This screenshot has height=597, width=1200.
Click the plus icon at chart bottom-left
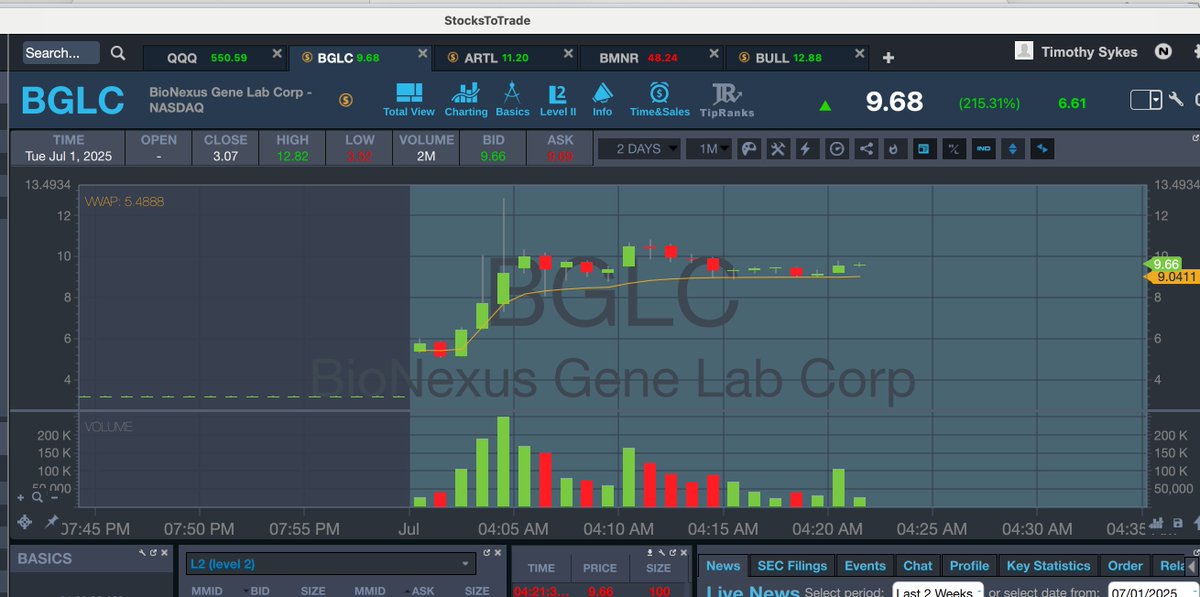tap(20, 496)
